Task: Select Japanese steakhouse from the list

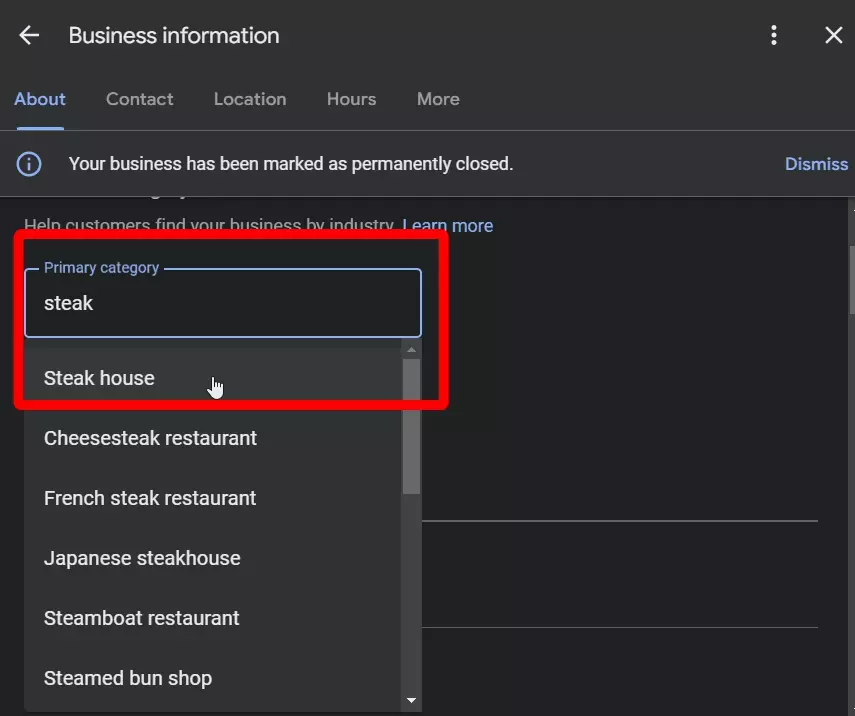Action: coord(142,558)
